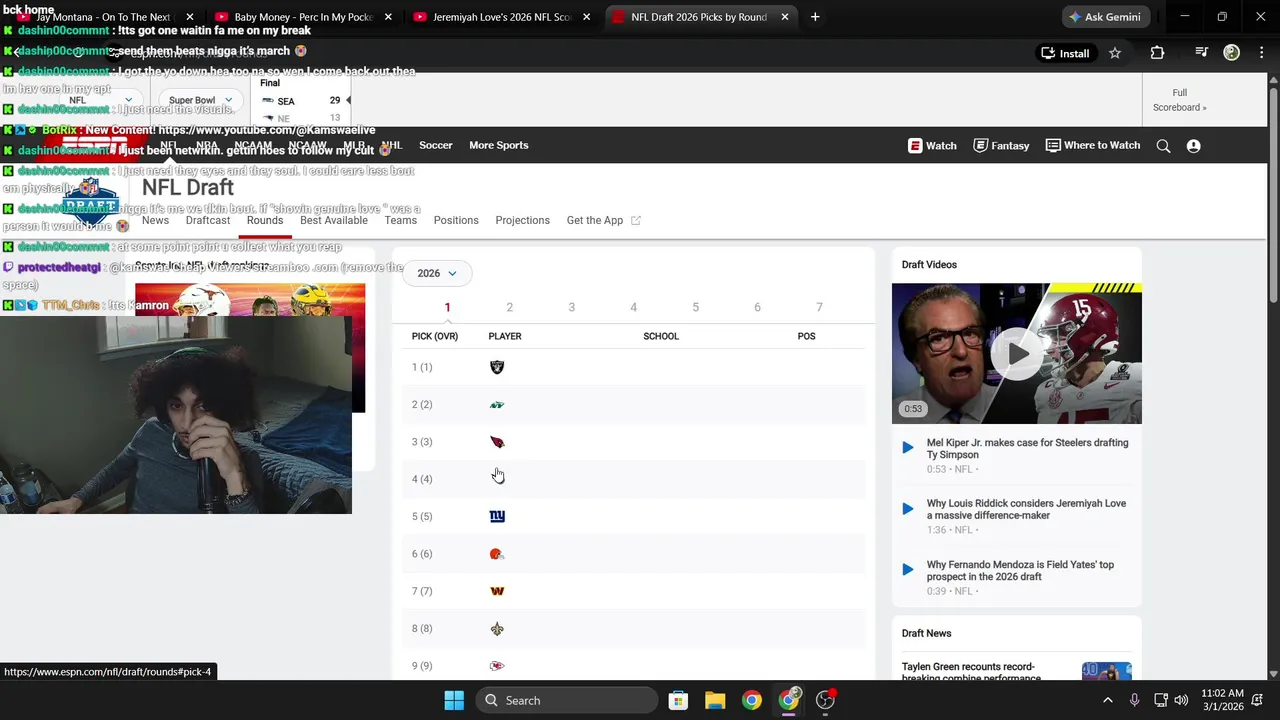Image resolution: width=1280 pixels, height=720 pixels.
Task: Play the Louis Riddick video clip icon
Action: [908, 509]
